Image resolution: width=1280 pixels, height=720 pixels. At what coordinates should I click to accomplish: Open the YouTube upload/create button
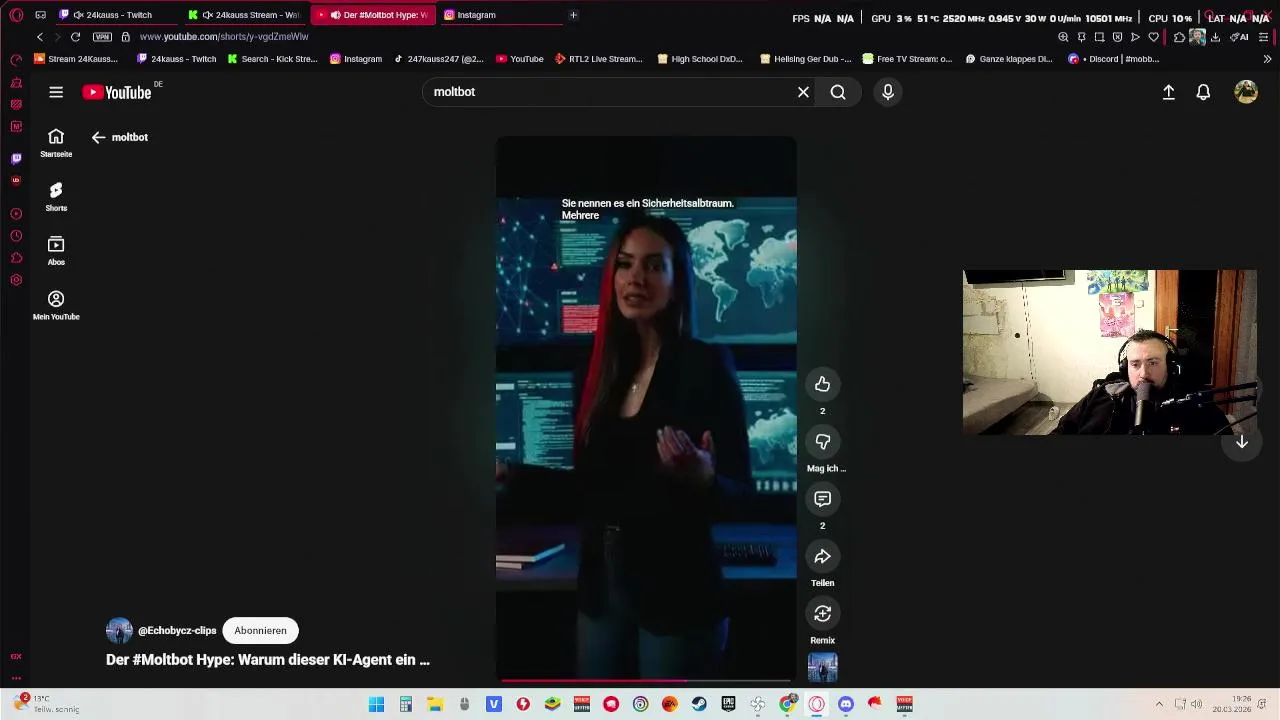[x=1168, y=92]
